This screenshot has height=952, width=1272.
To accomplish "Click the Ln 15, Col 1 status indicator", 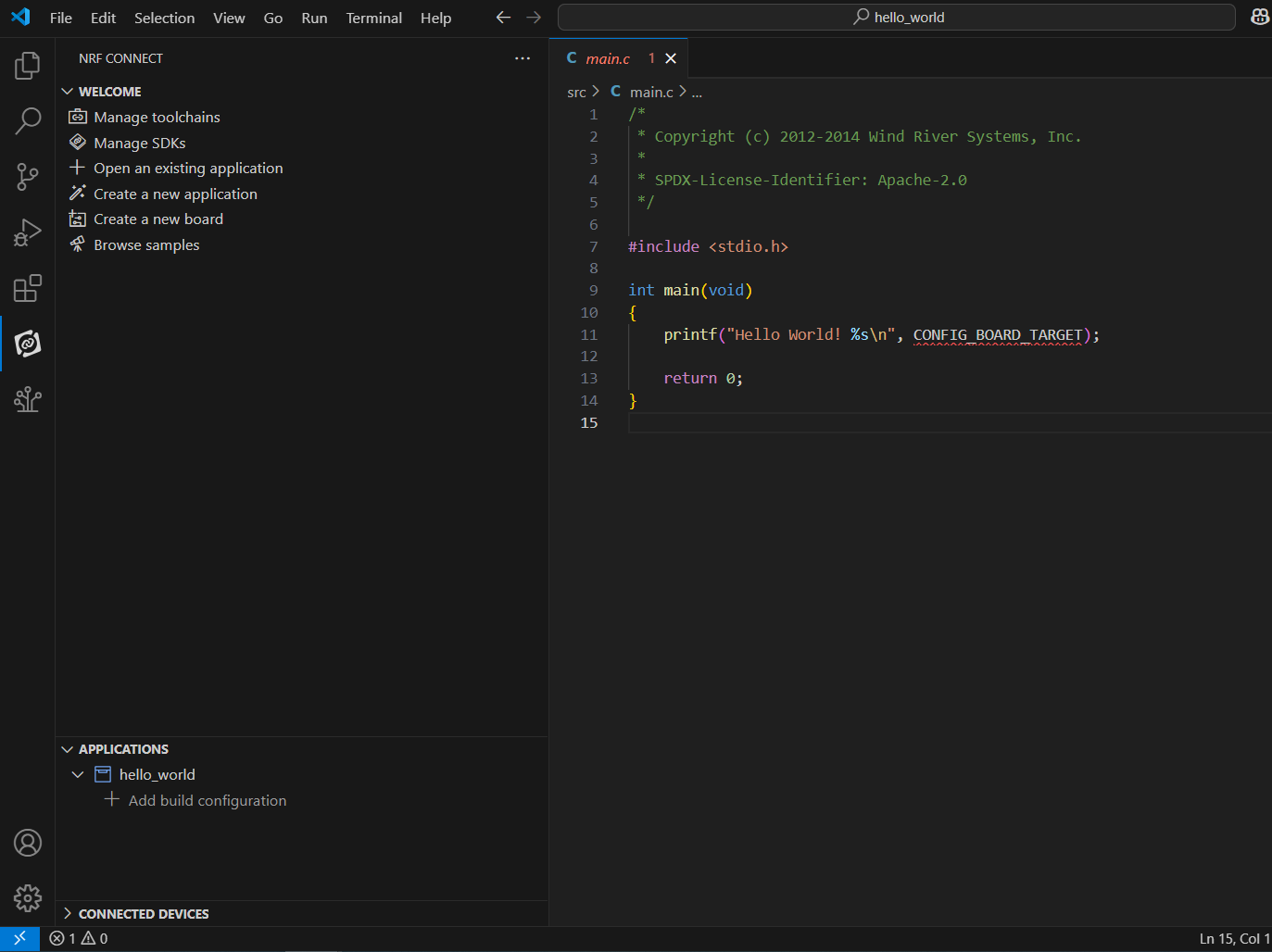I will (x=1234, y=938).
